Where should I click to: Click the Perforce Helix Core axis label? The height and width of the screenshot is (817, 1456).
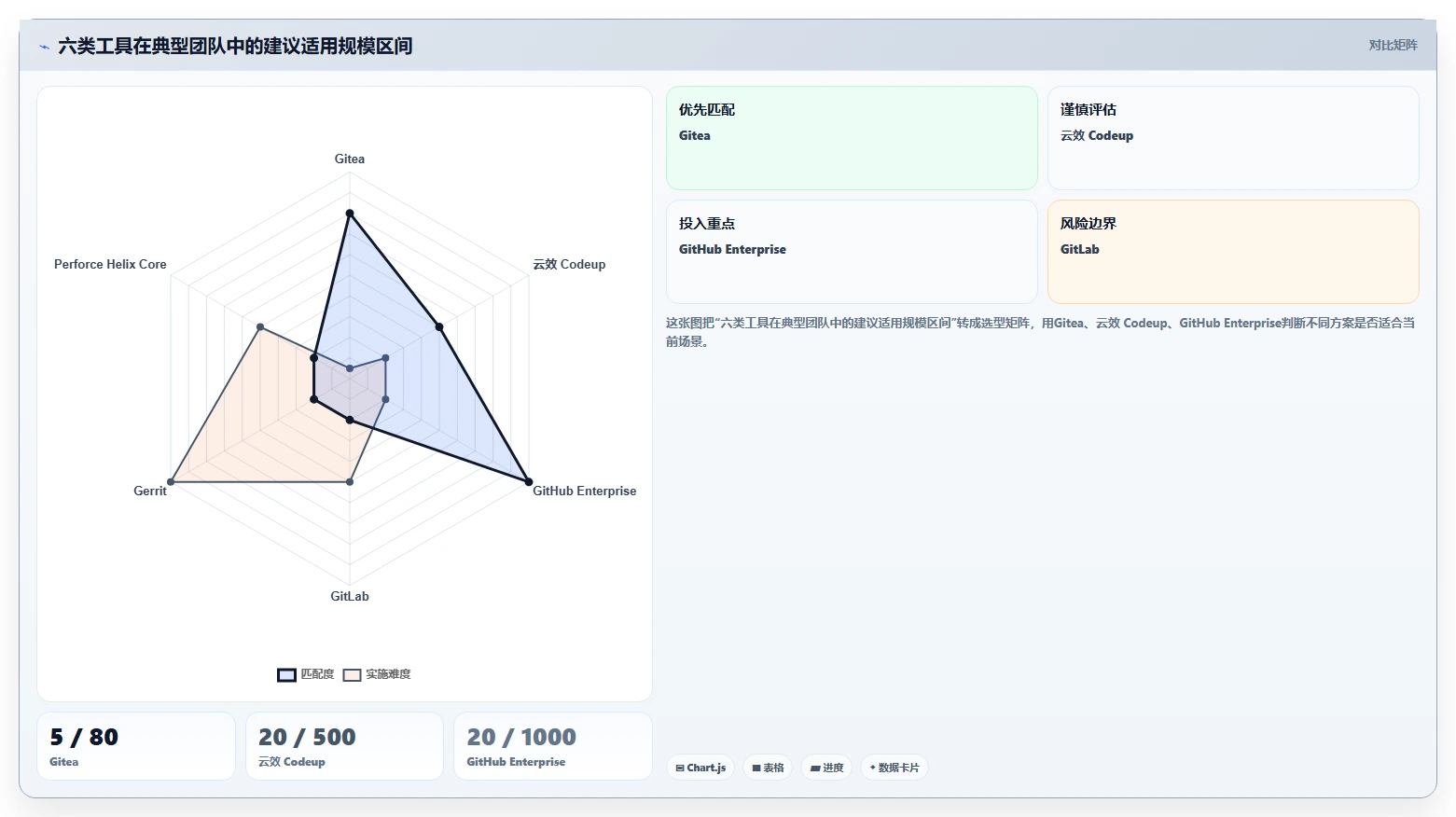pos(110,264)
